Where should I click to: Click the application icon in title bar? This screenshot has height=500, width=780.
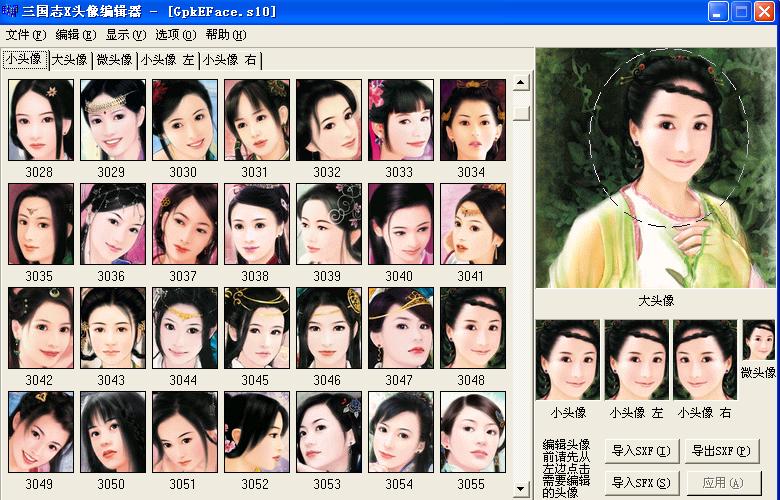point(10,11)
